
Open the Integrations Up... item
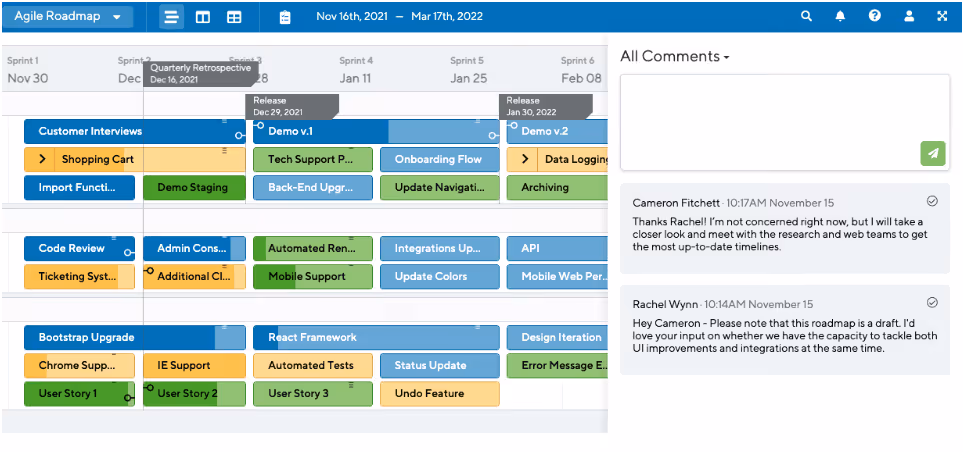pyautogui.click(x=440, y=248)
